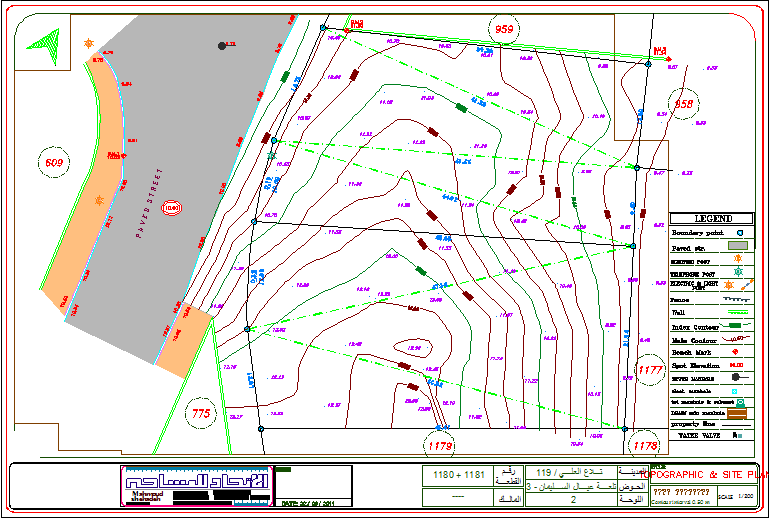The height and width of the screenshot is (519, 769).
Task: Click the parcel 1177 circle label
Action: [650, 370]
